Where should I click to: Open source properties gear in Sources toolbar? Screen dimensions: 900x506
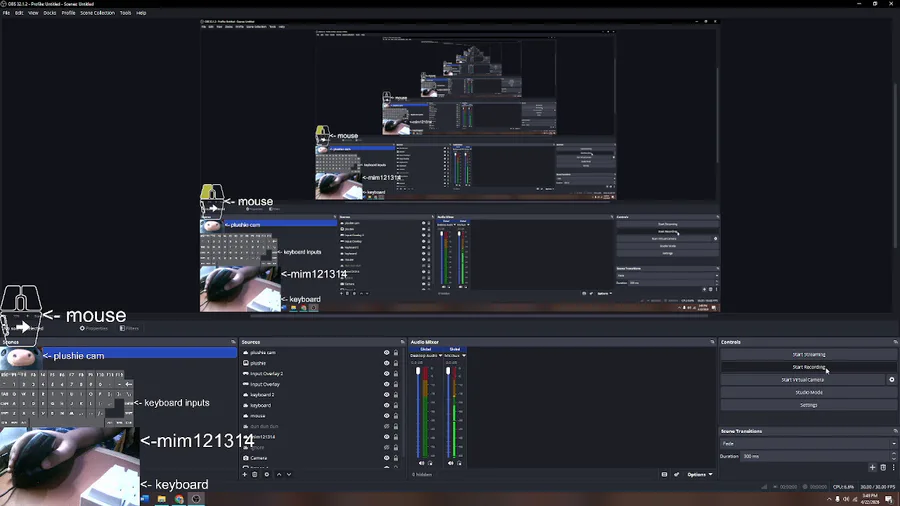coord(267,474)
